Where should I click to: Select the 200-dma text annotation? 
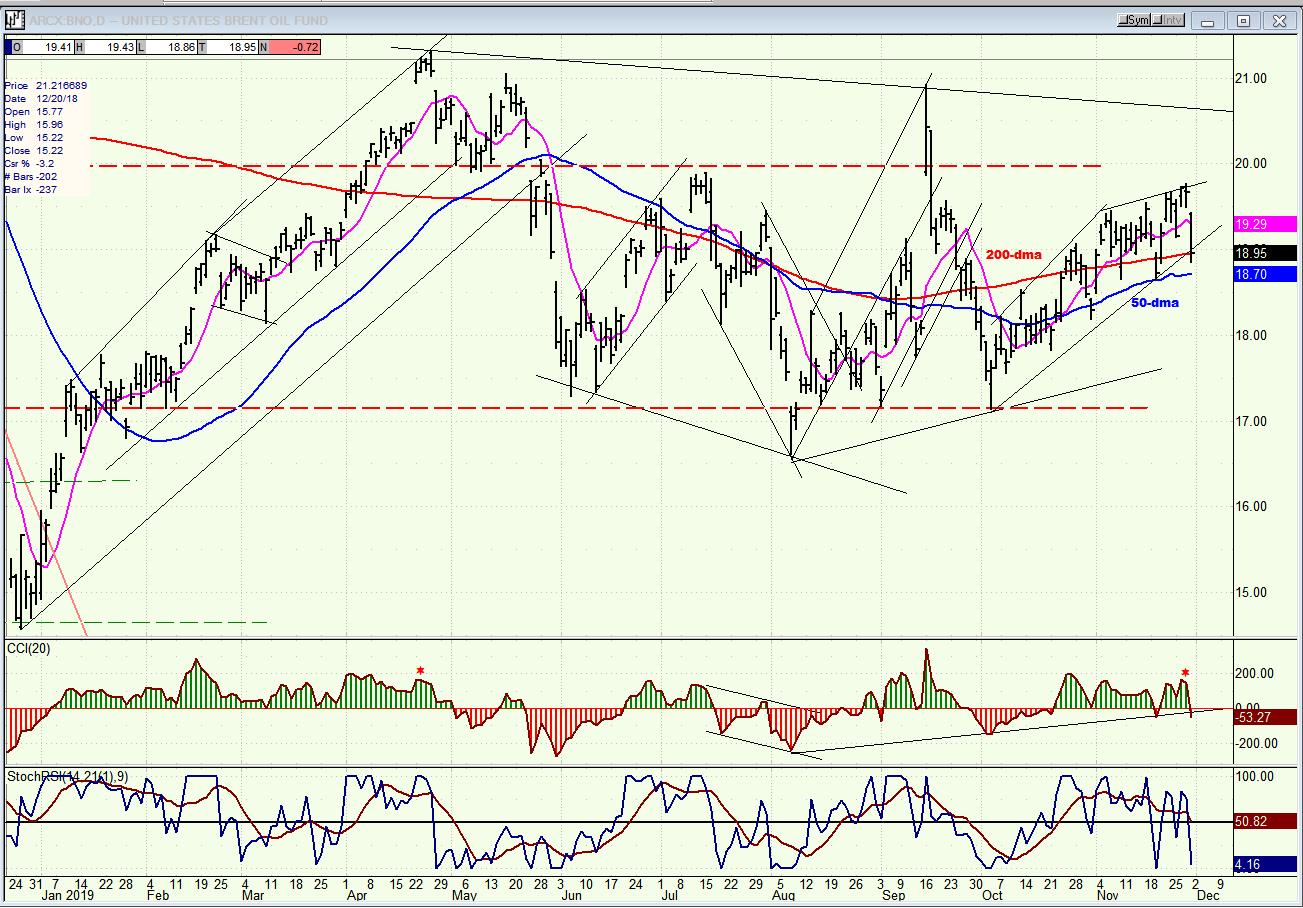point(1014,256)
